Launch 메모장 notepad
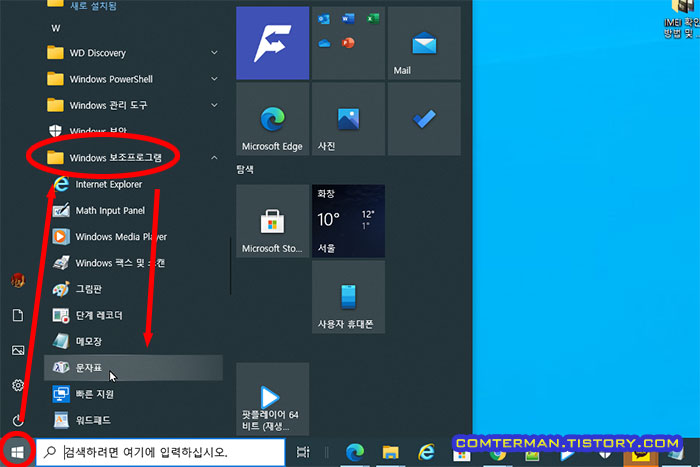The image size is (700, 467). coord(133,342)
